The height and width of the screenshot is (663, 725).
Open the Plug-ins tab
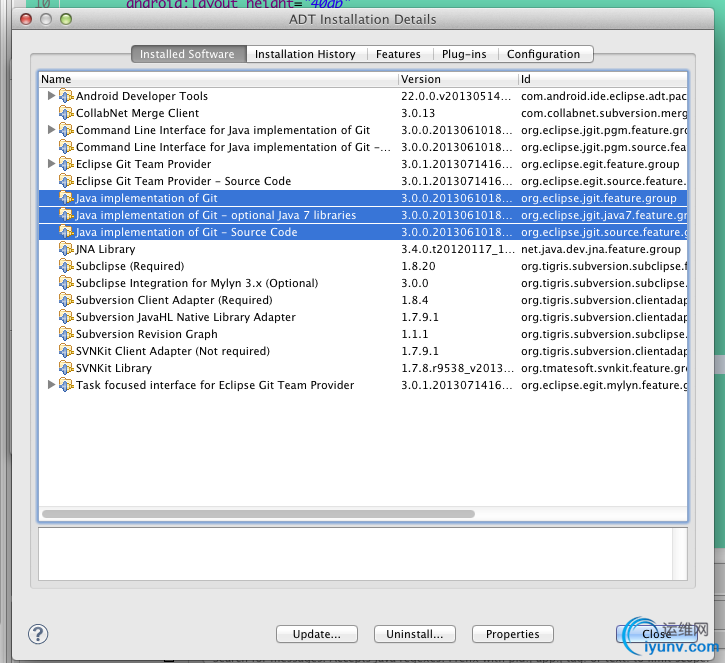tap(464, 54)
